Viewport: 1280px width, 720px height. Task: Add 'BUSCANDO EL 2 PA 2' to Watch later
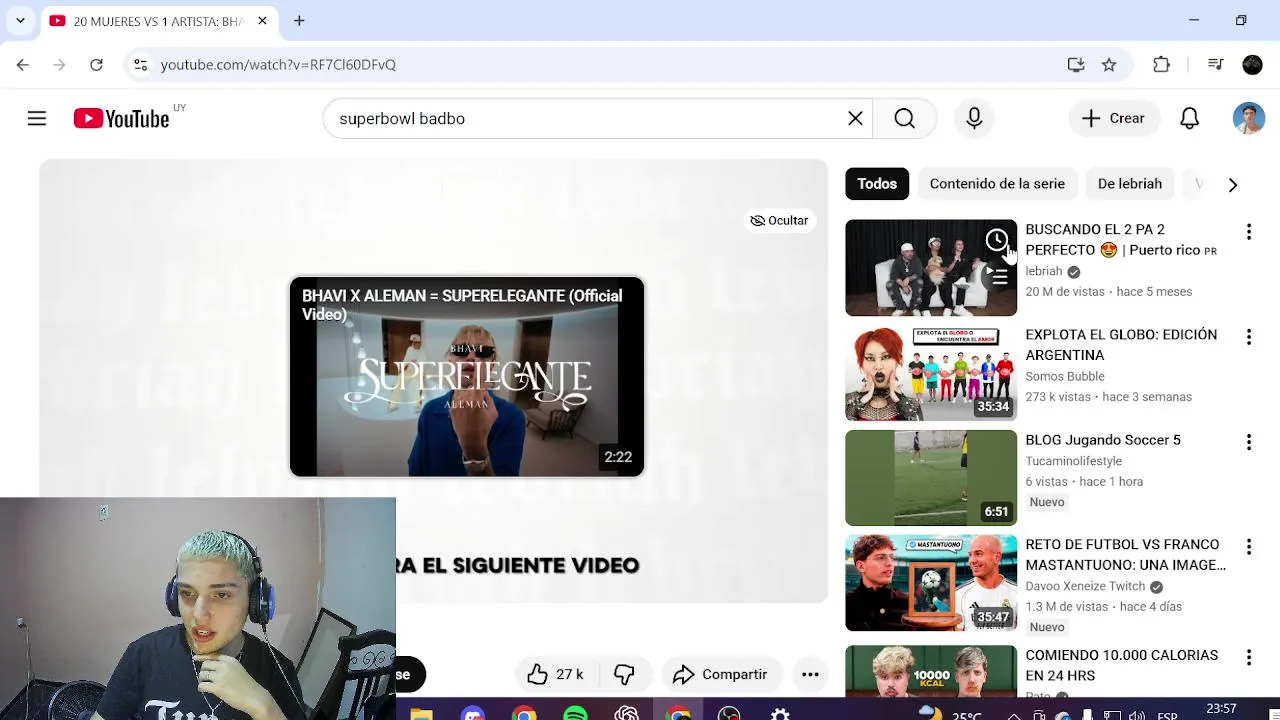pyautogui.click(x=997, y=240)
